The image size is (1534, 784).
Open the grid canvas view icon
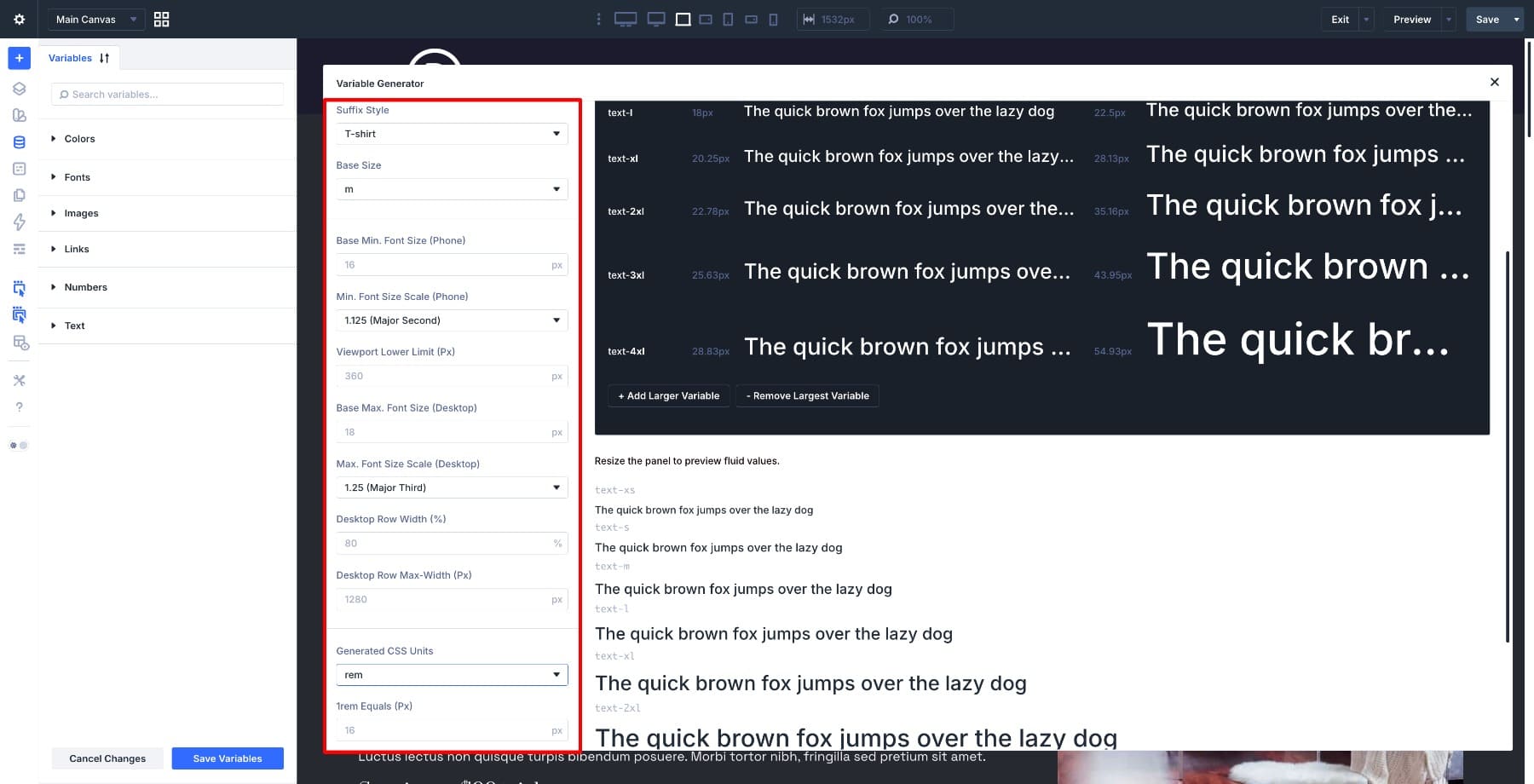click(x=161, y=19)
